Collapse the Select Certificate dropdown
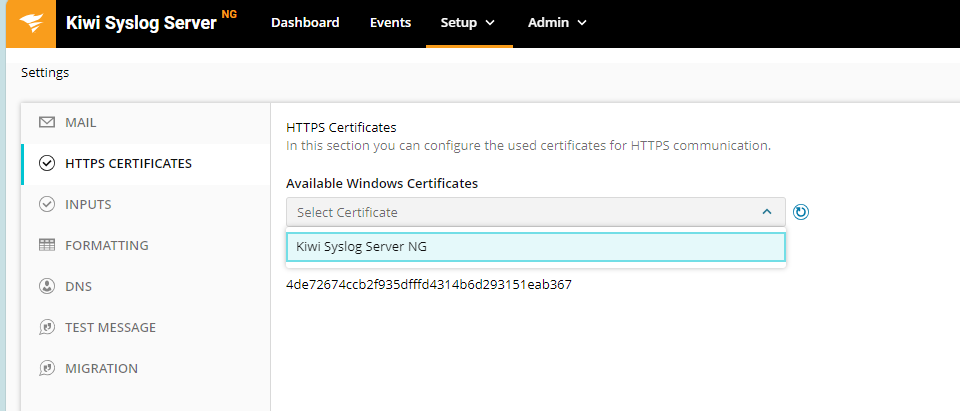This screenshot has width=960, height=411. click(x=536, y=212)
